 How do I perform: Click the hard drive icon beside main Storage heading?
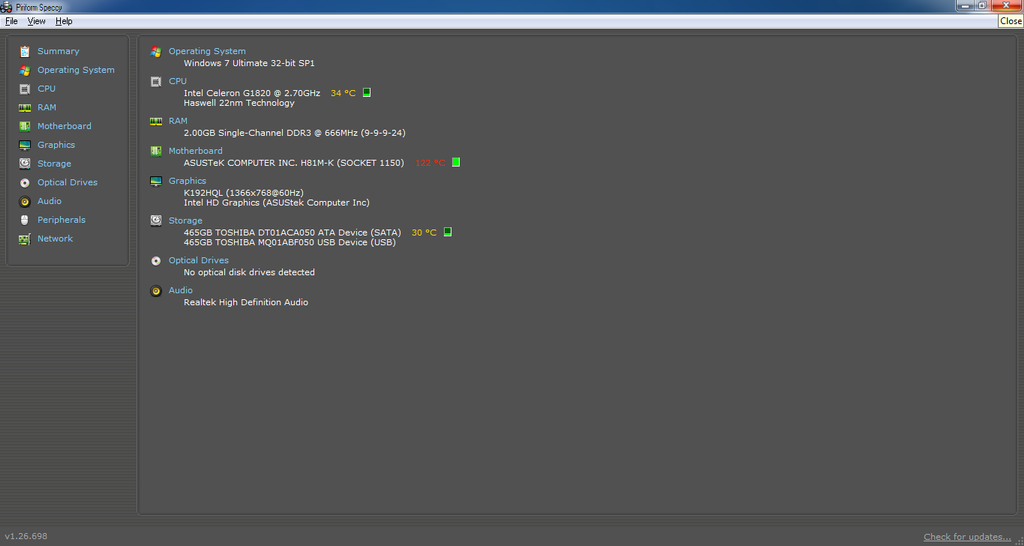[x=156, y=221]
